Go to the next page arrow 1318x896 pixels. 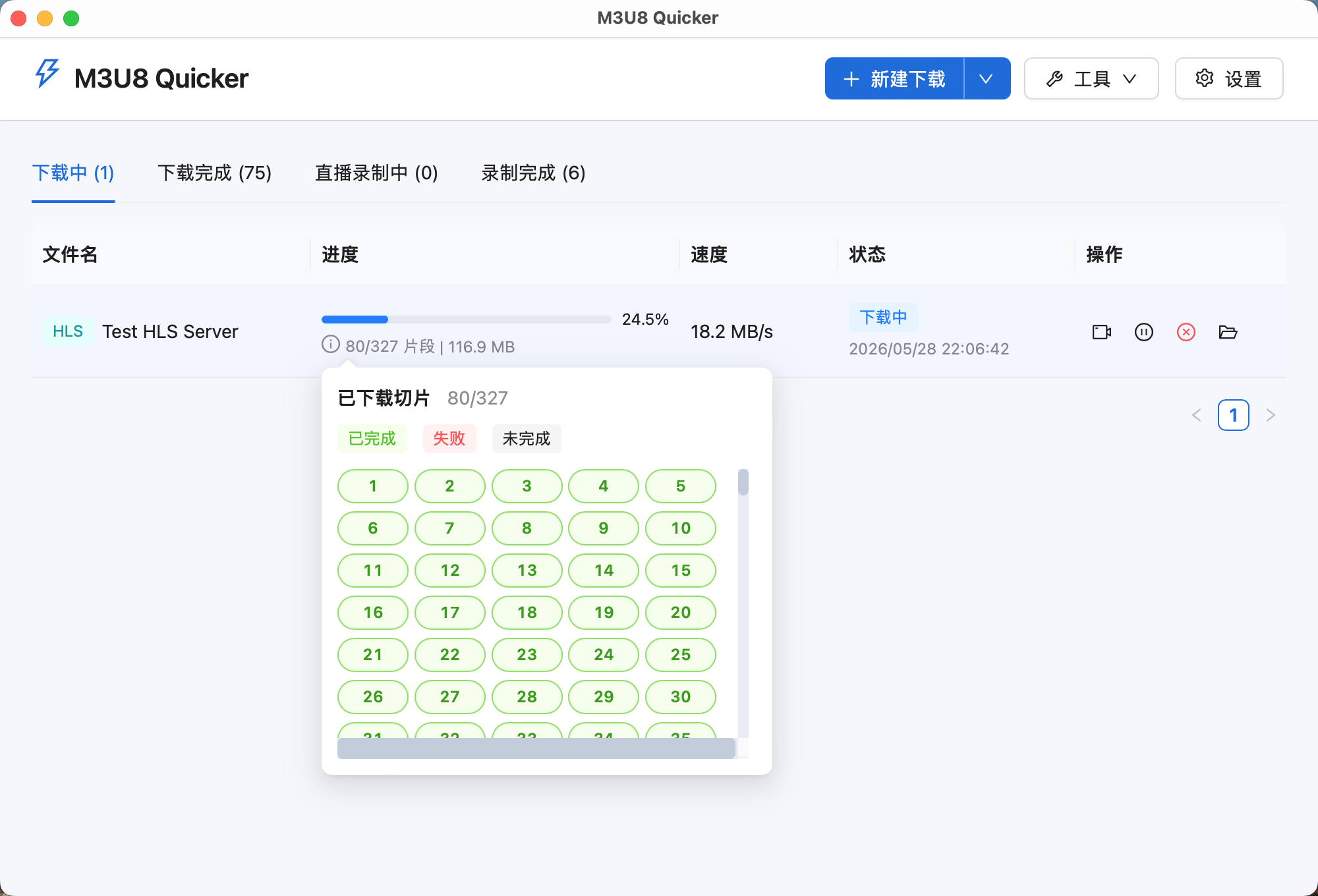tap(1271, 415)
